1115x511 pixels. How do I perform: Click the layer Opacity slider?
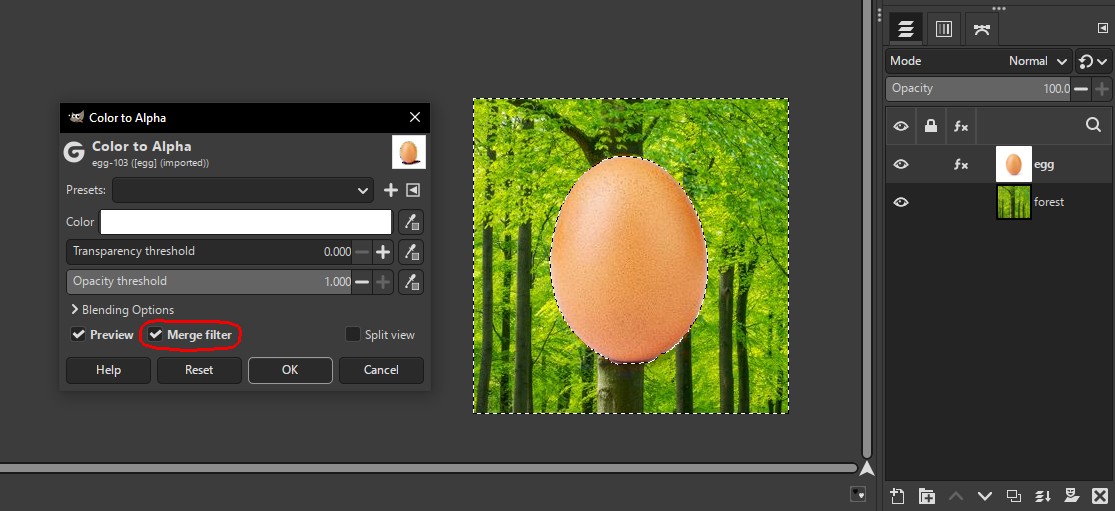978,89
